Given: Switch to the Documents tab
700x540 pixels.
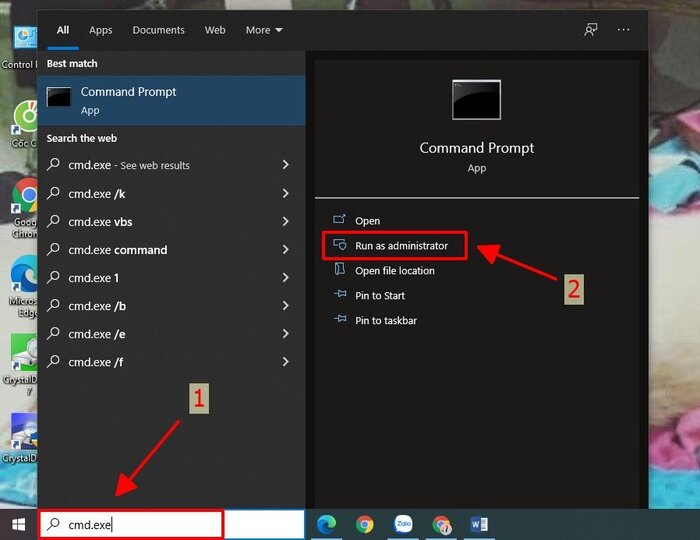Looking at the screenshot, I should click(158, 30).
